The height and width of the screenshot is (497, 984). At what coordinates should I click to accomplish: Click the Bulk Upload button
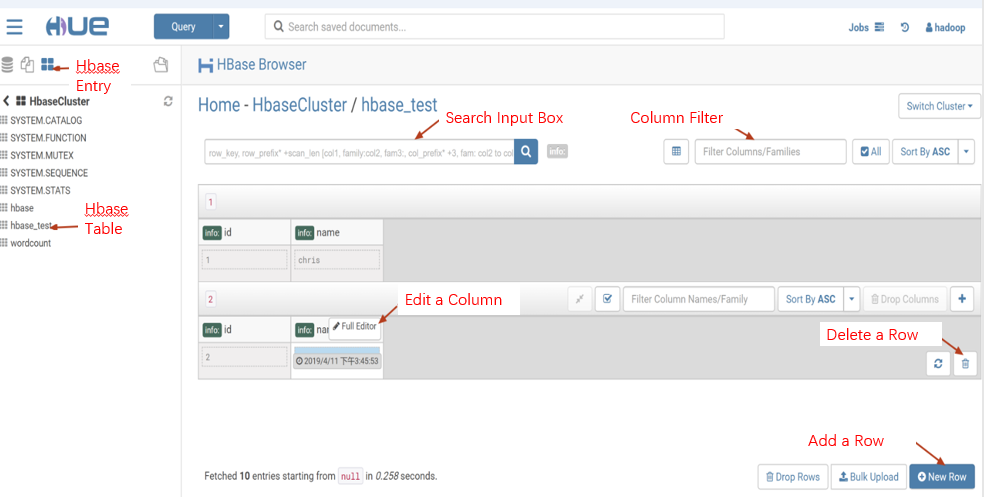pos(869,477)
